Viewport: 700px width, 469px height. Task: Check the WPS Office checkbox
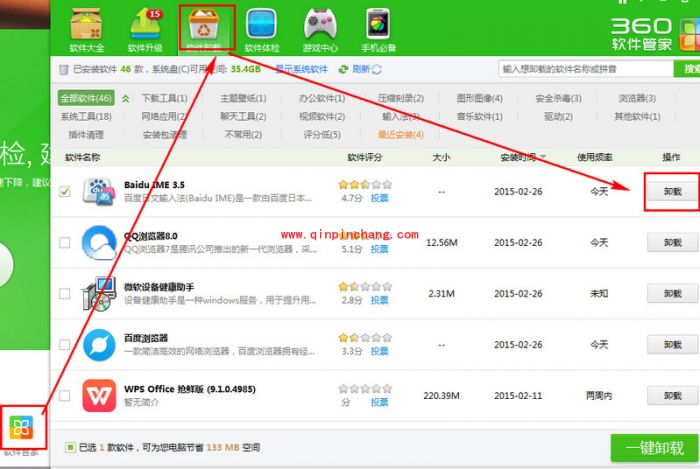65,395
